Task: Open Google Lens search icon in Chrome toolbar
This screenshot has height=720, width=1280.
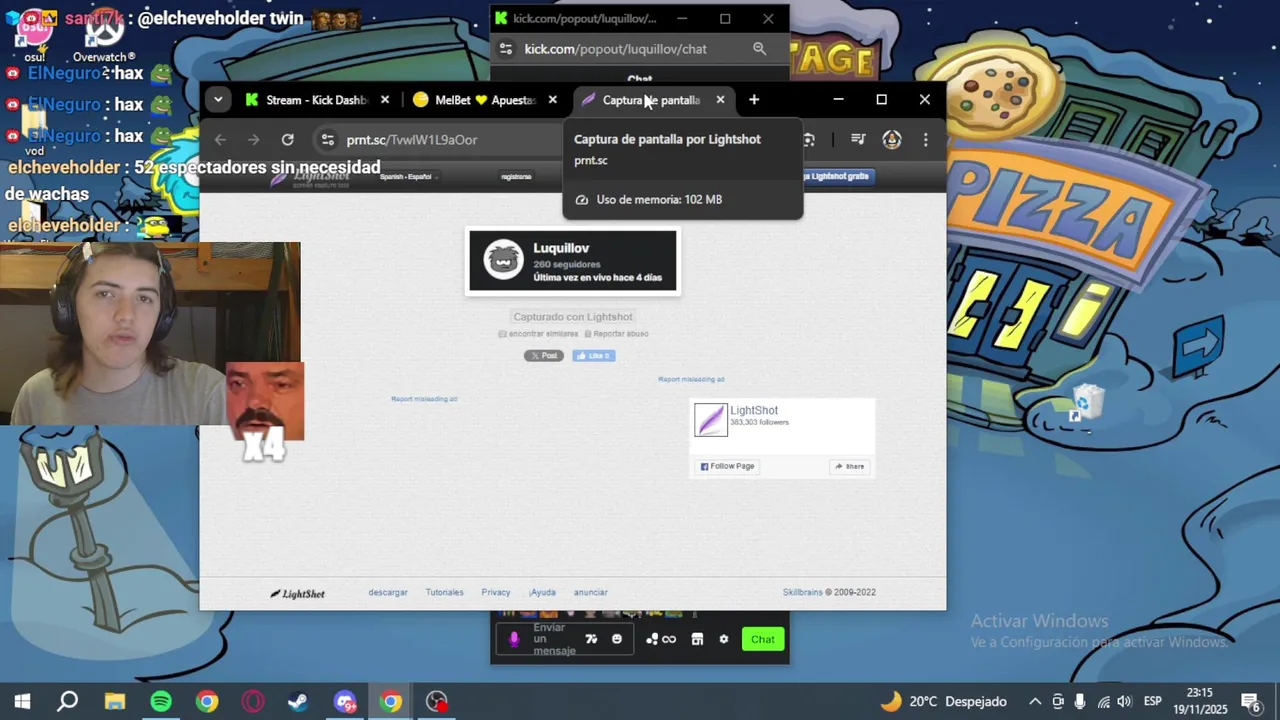Action: [x=808, y=140]
